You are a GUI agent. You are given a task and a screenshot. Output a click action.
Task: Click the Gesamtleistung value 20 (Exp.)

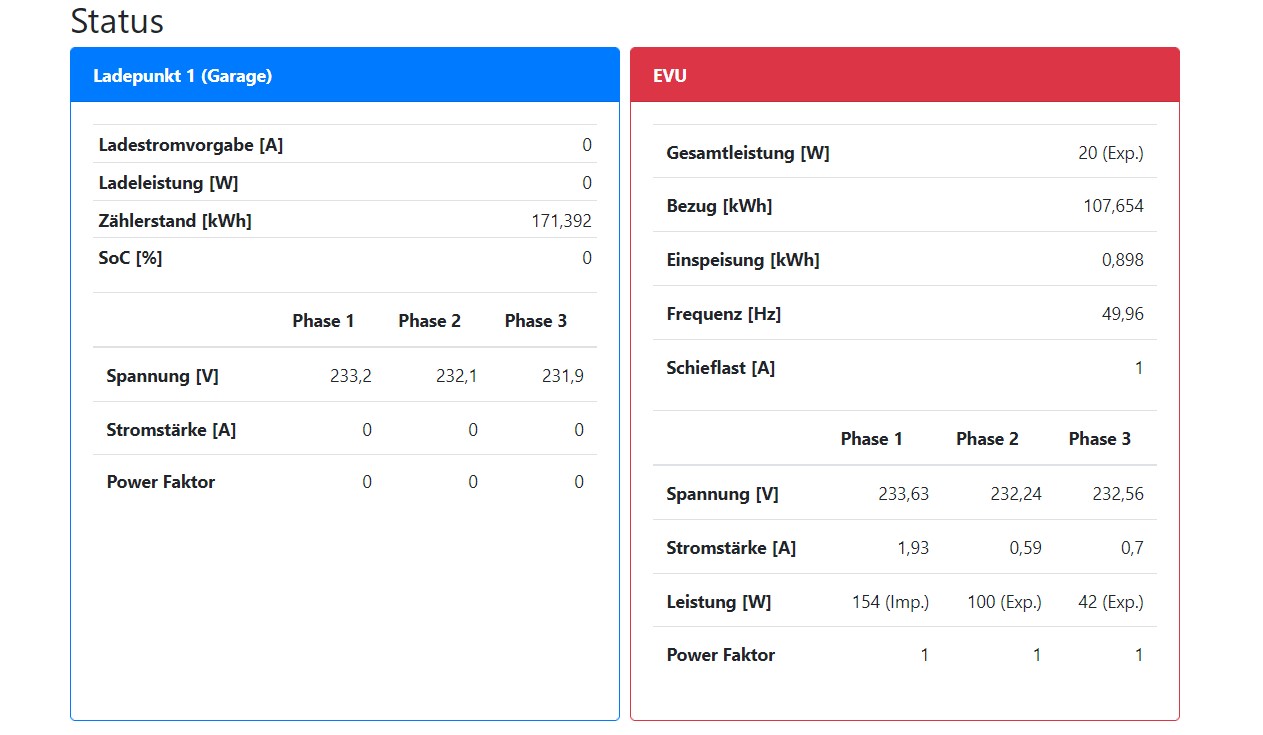1110,153
